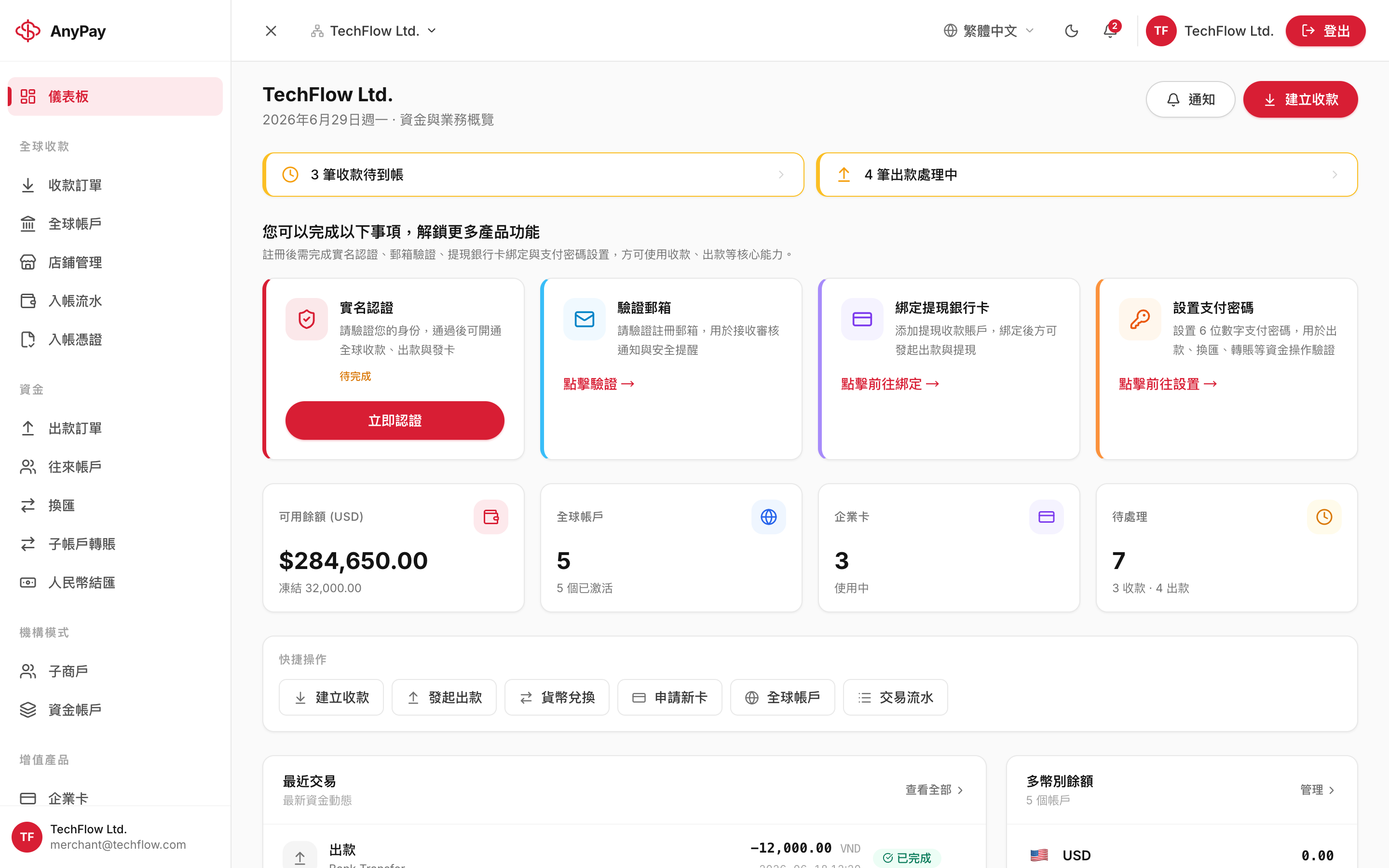Screen dimensions: 1389x868
Task: Click the clock icon in the 收款待到帳 banner
Action: (x=290, y=175)
